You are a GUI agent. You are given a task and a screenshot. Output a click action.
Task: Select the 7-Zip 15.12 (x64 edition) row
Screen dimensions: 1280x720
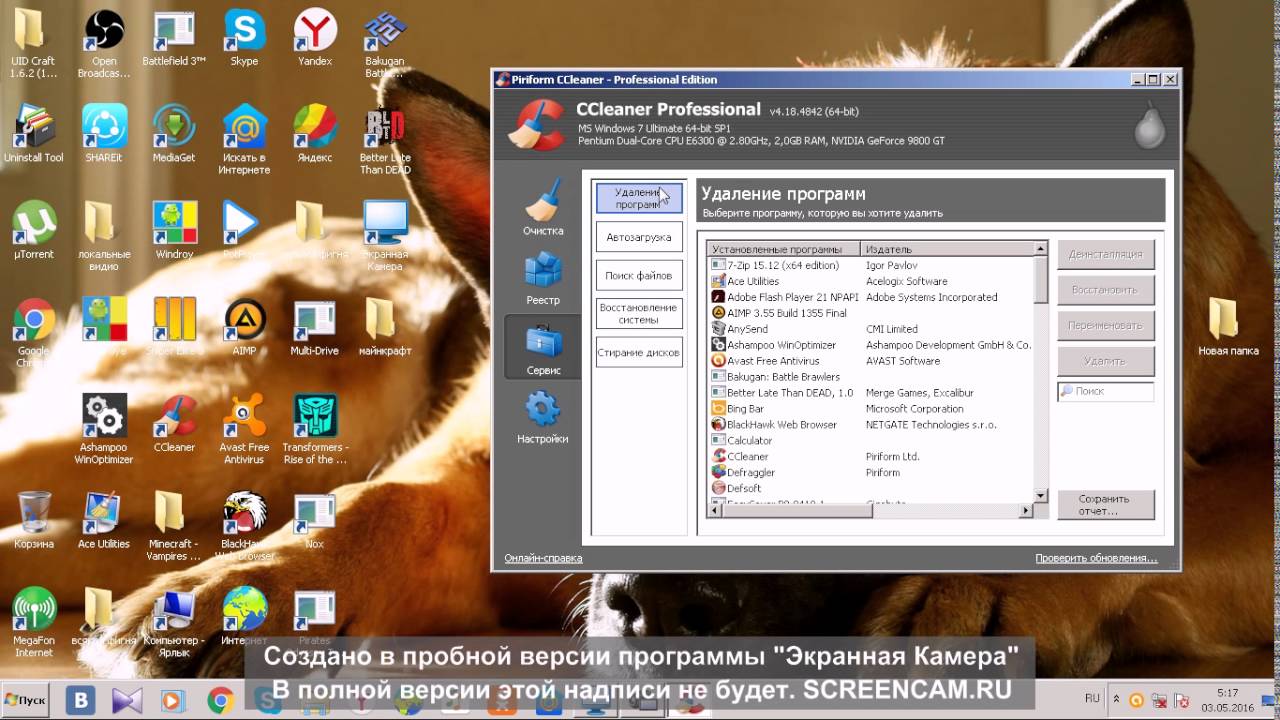pos(870,265)
